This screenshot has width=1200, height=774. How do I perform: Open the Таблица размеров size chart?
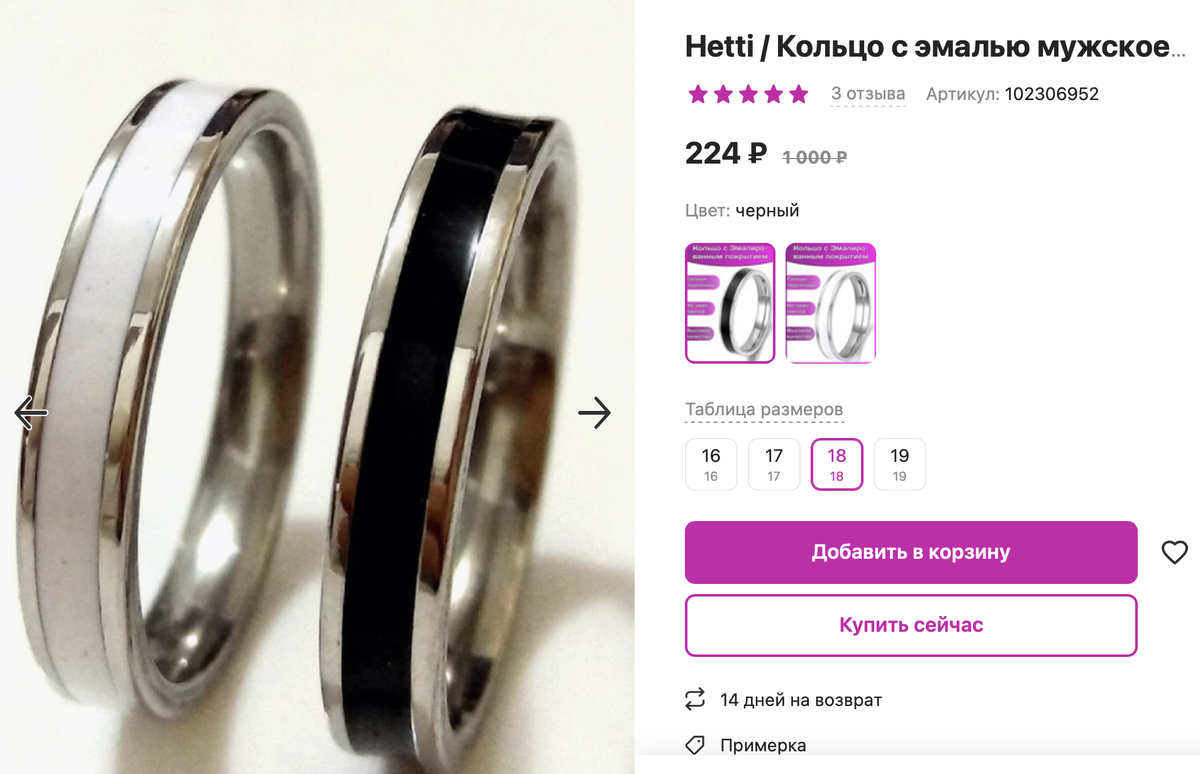point(764,410)
